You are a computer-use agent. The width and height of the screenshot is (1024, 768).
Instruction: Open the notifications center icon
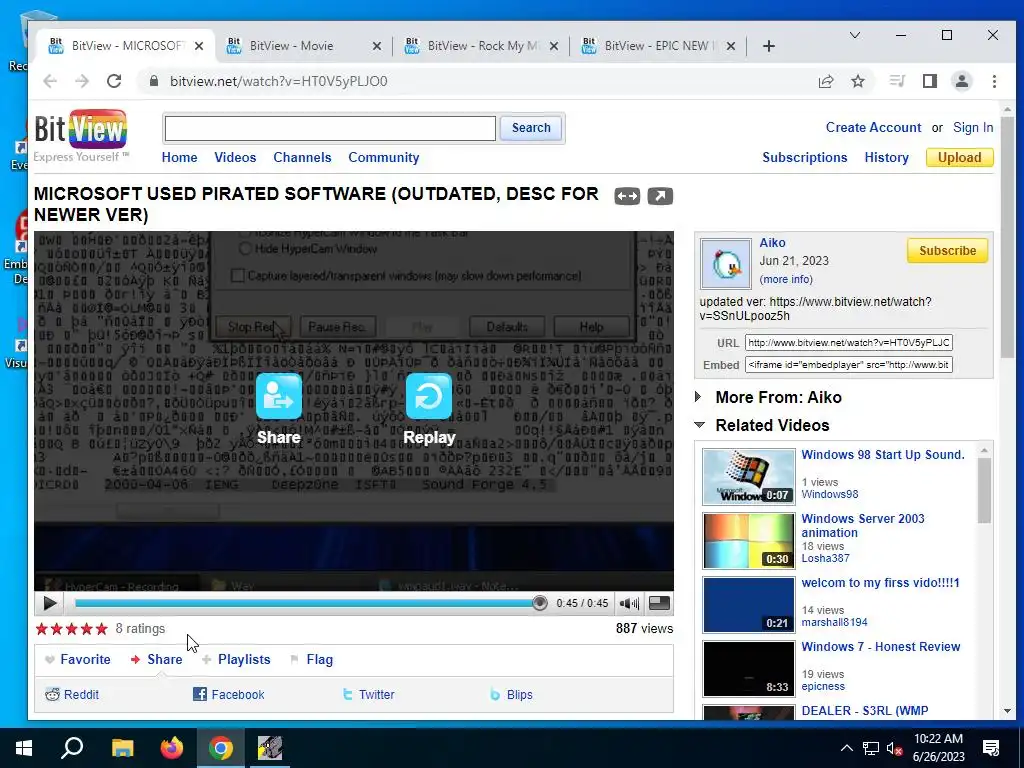tap(991, 748)
